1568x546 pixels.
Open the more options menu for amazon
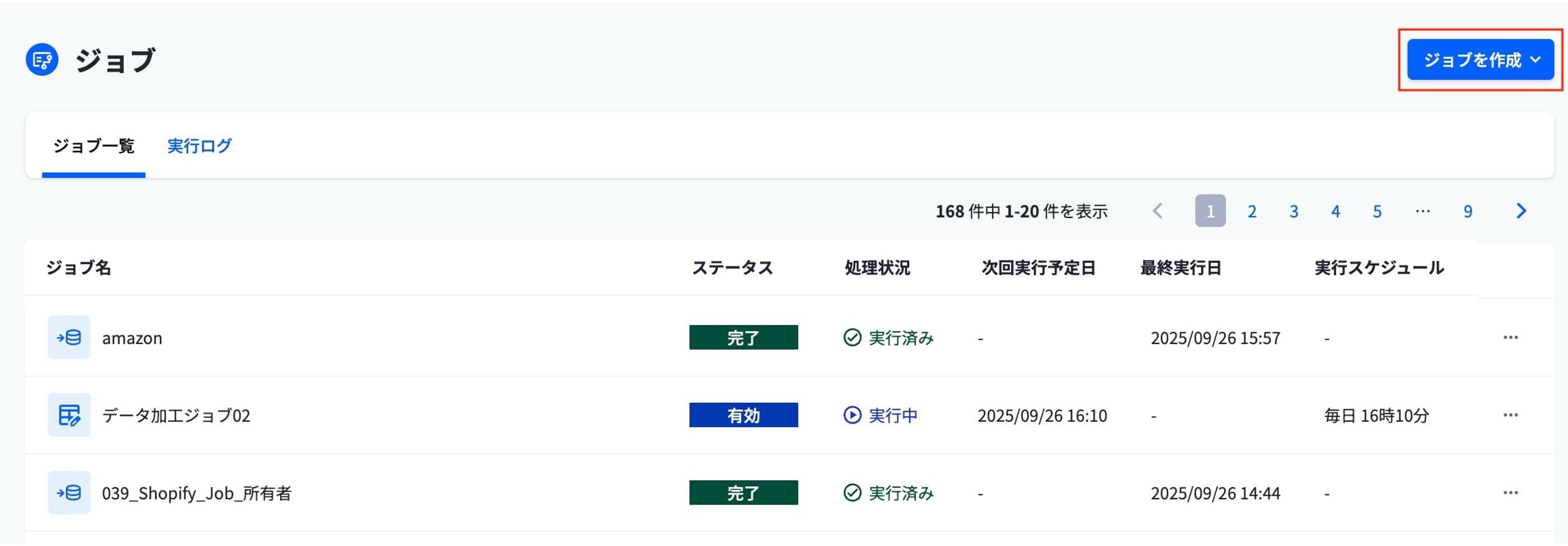tap(1511, 337)
